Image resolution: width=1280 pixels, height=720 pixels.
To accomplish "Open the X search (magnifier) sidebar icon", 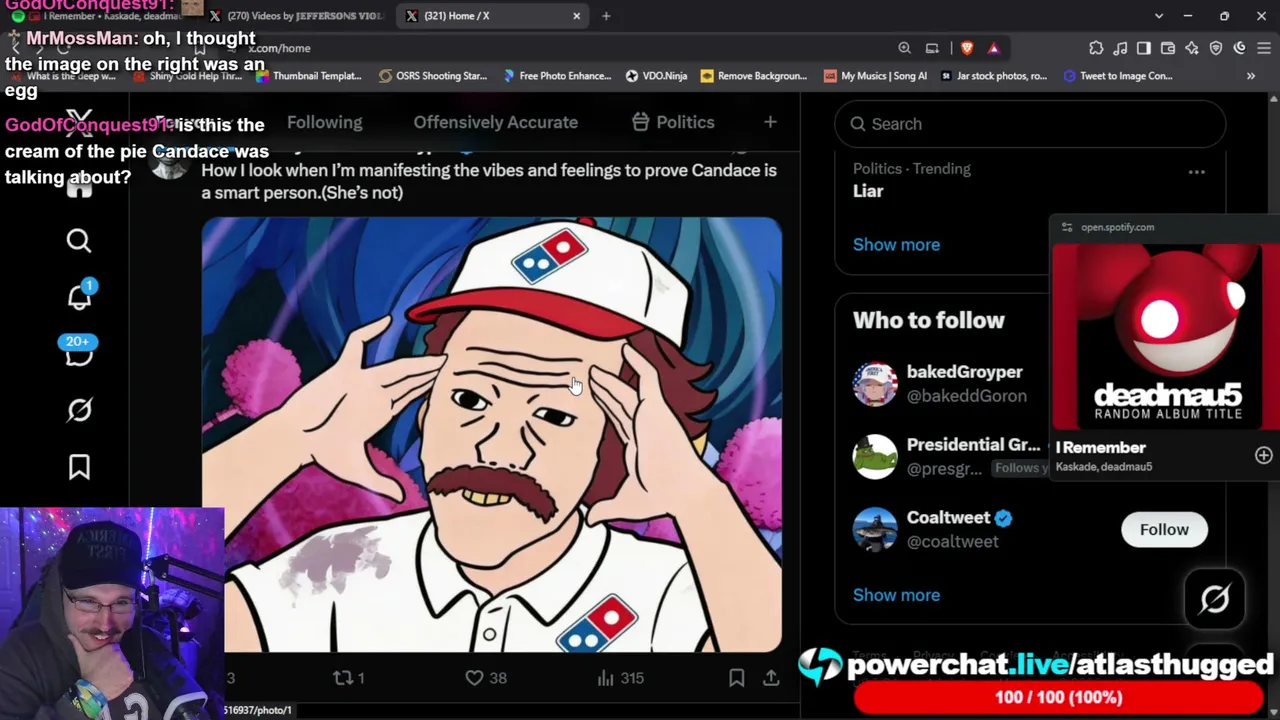I will coord(79,241).
